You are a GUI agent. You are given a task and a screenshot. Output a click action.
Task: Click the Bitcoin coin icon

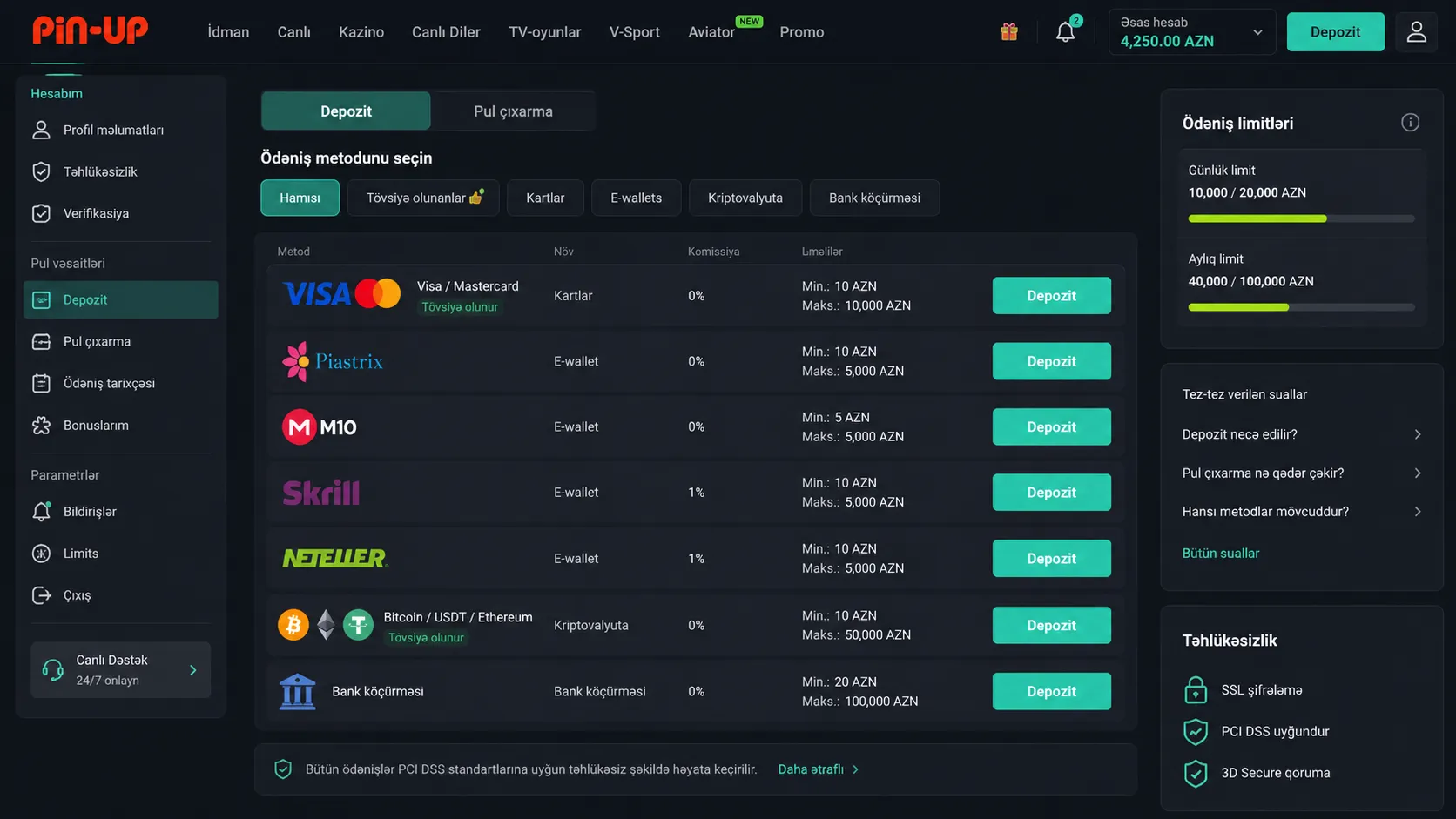pos(293,625)
